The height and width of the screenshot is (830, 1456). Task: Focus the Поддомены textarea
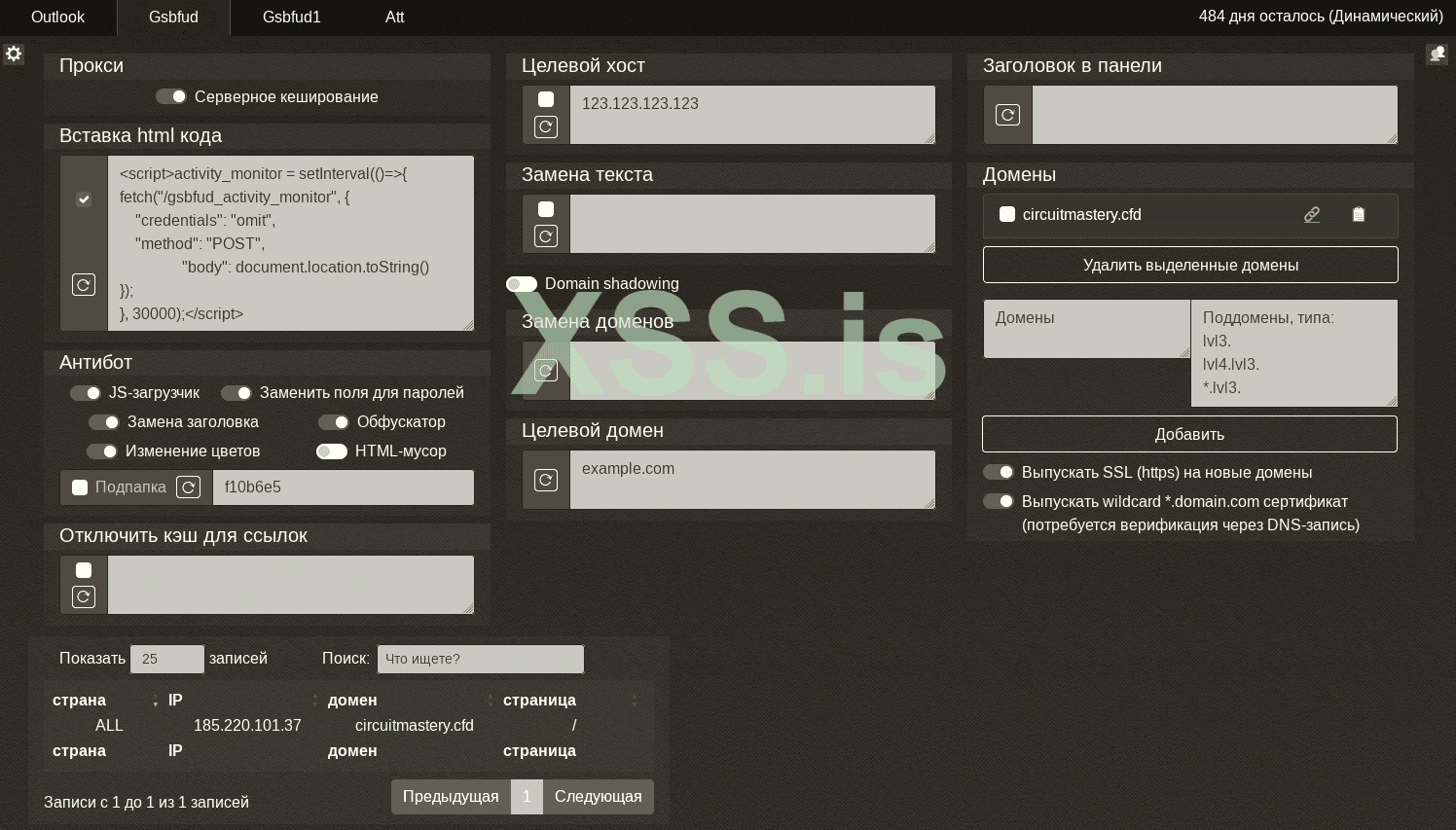click(1294, 353)
